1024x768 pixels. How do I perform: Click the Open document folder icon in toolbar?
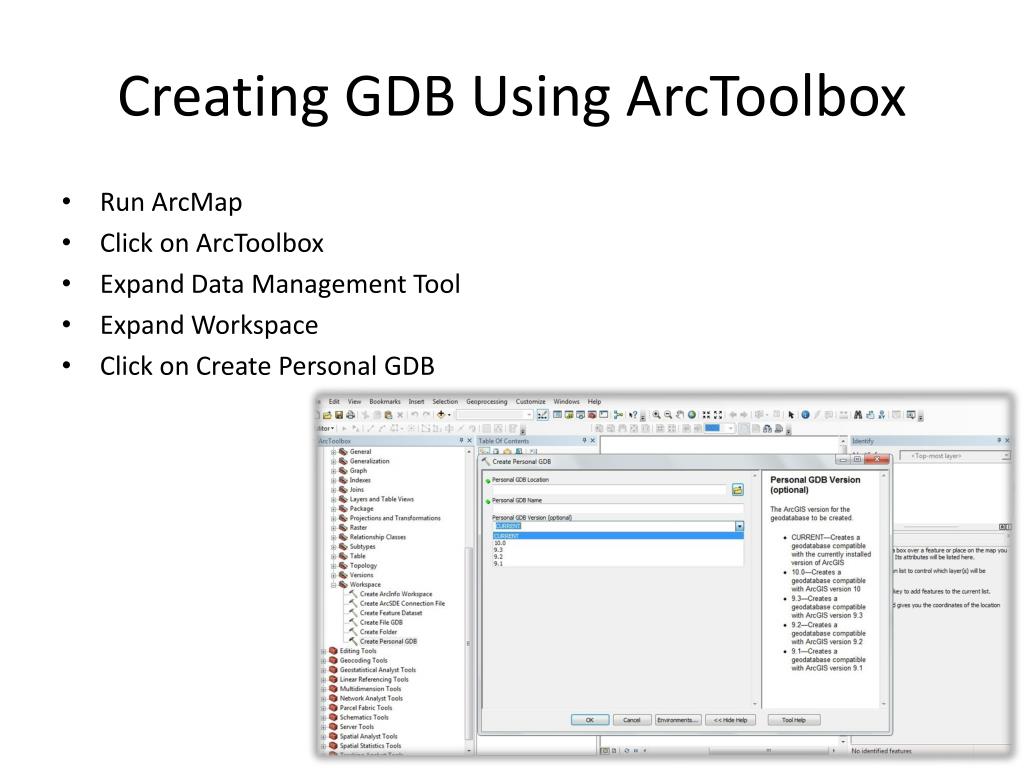(327, 415)
